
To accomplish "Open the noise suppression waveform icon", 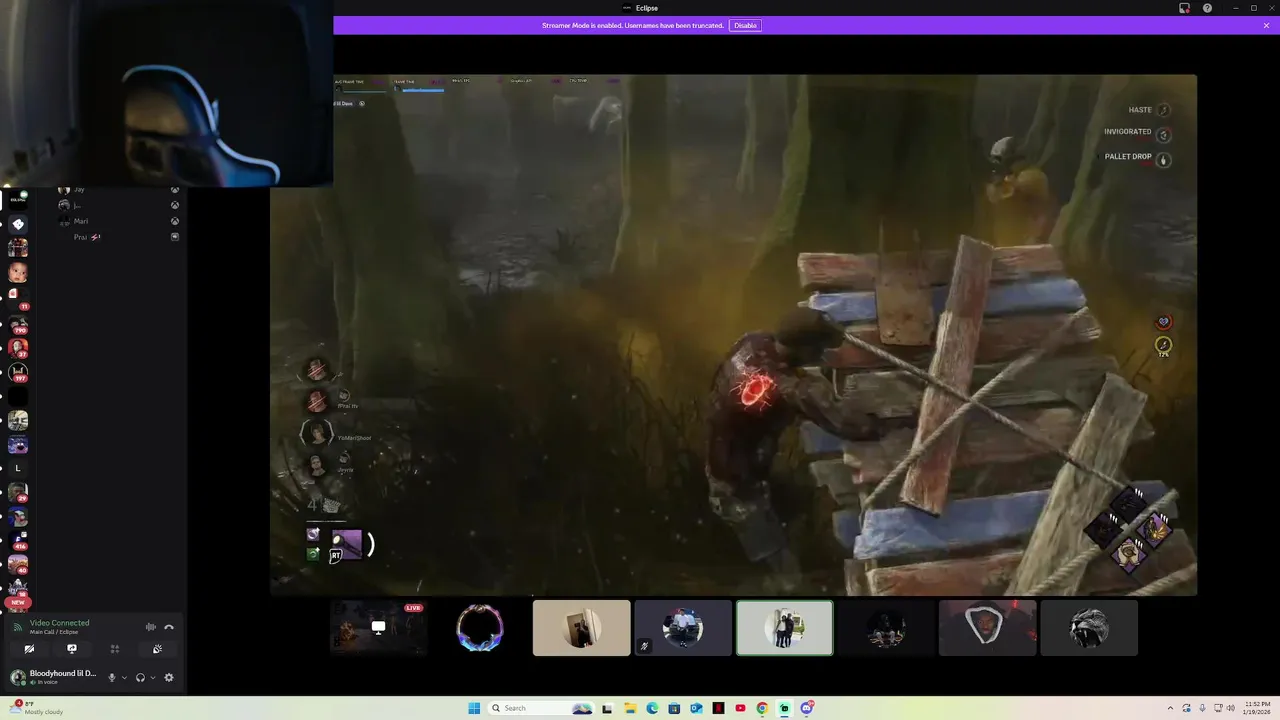I will point(151,627).
